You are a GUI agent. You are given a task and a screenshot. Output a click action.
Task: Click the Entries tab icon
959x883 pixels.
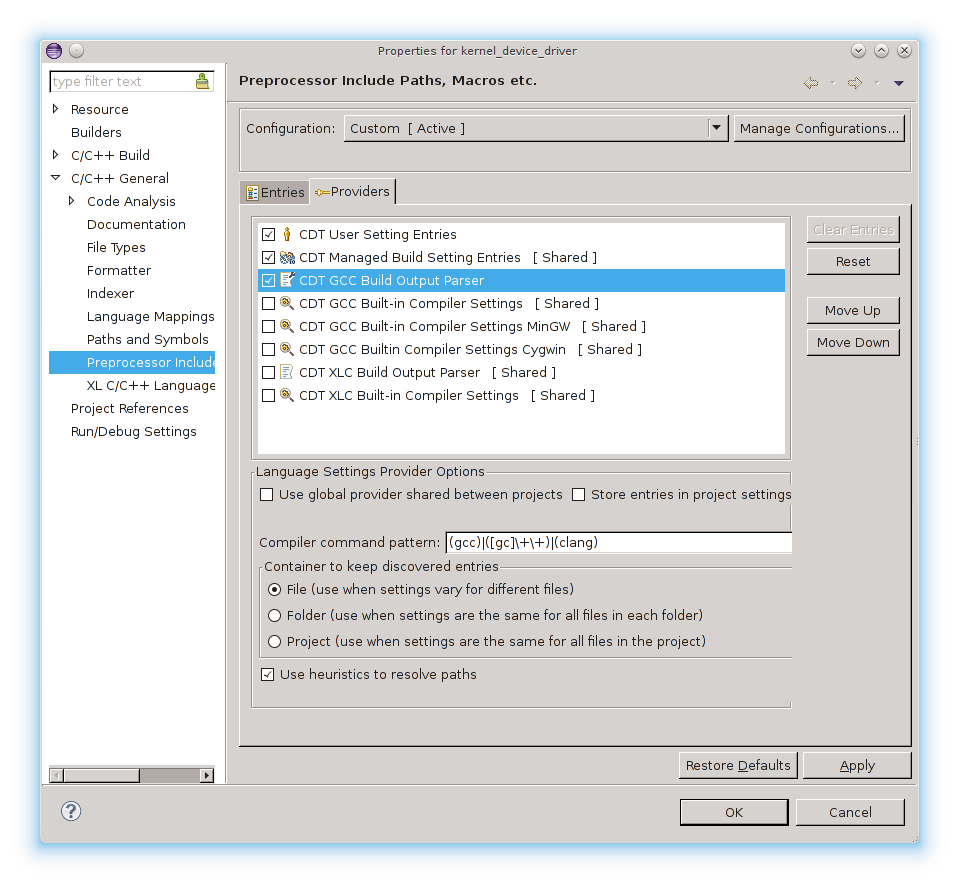pos(252,193)
